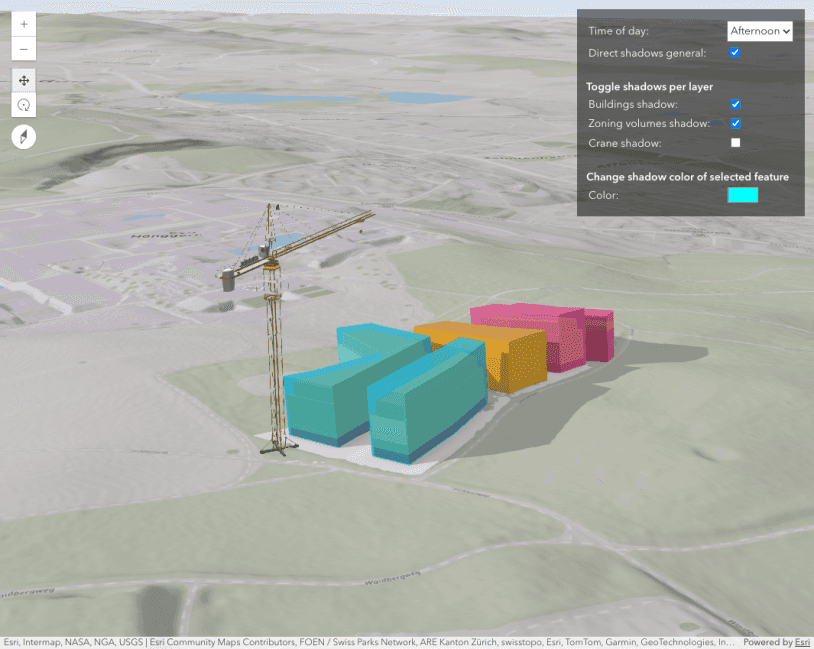Open the Esri link in the attribution

coord(802,643)
